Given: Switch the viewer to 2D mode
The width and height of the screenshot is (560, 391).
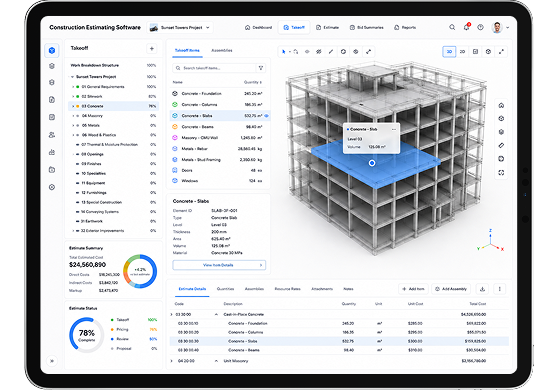Looking at the screenshot, I should (x=462, y=52).
